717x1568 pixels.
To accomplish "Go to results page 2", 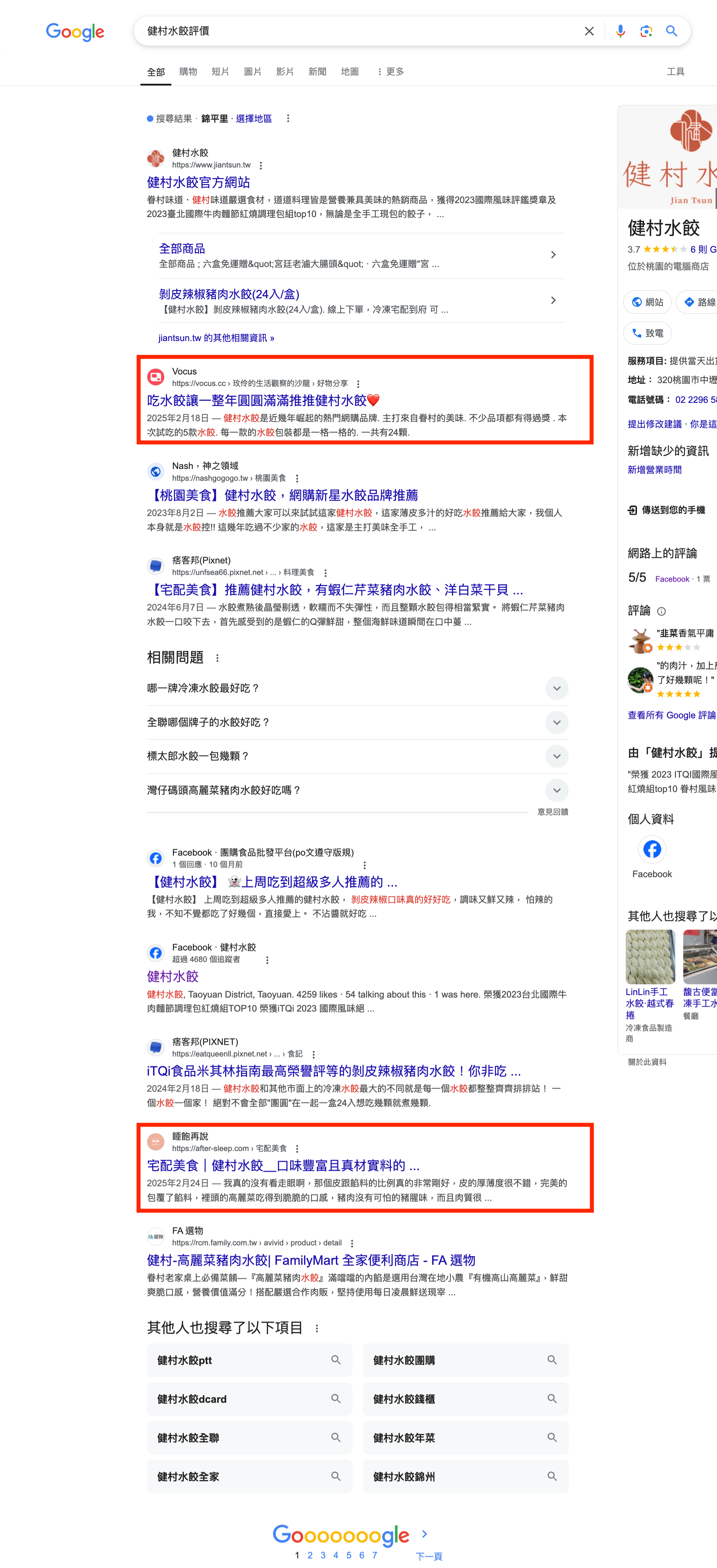I will pos(310,1555).
